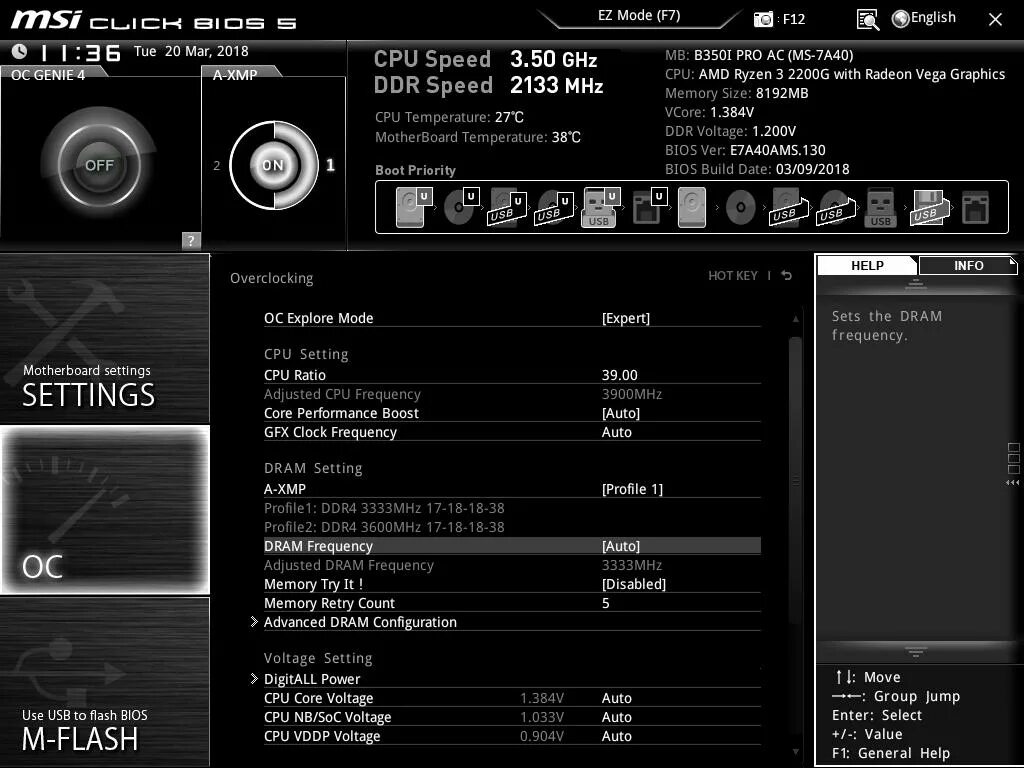Toggle the A-XMP ON button
Screen dimensions: 1024x768
[x=273, y=165]
